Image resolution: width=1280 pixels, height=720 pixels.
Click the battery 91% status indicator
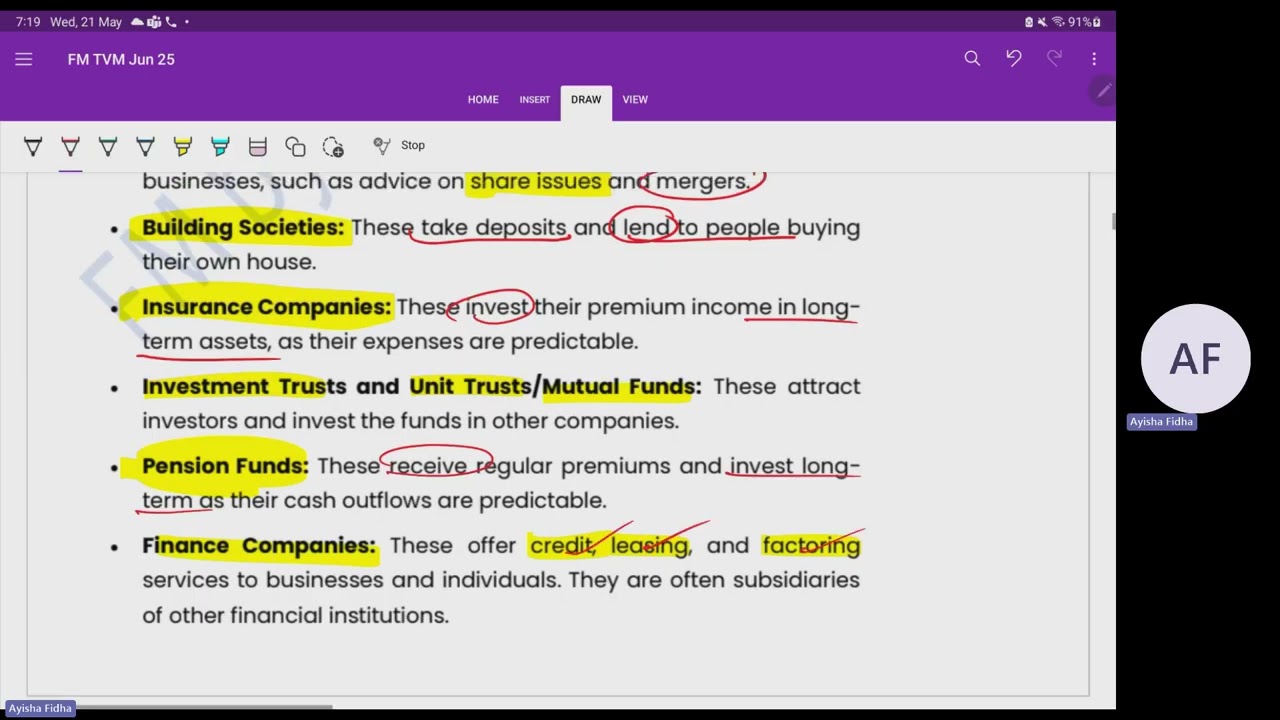pyautogui.click(x=1084, y=22)
